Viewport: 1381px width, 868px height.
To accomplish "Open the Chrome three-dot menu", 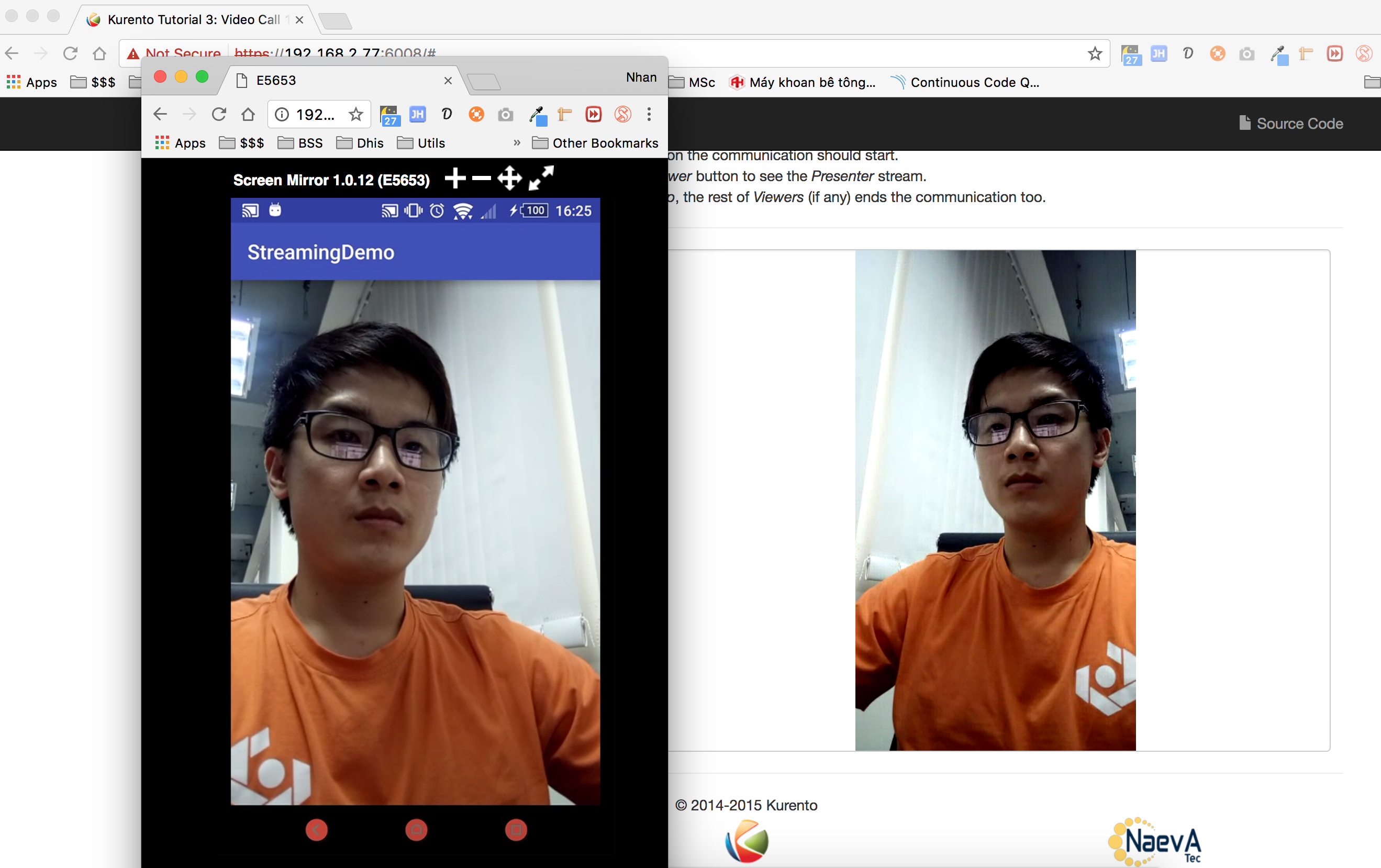I will tap(649, 114).
